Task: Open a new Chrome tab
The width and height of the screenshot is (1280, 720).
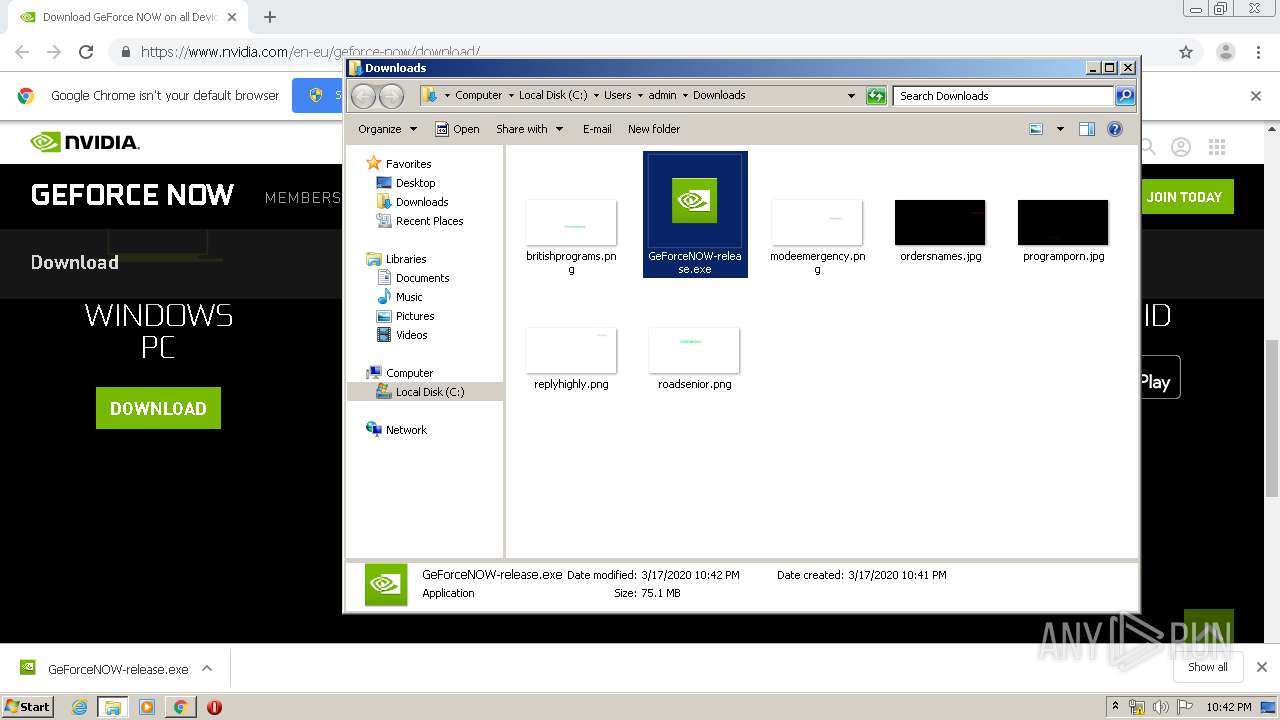Action: coord(270,17)
